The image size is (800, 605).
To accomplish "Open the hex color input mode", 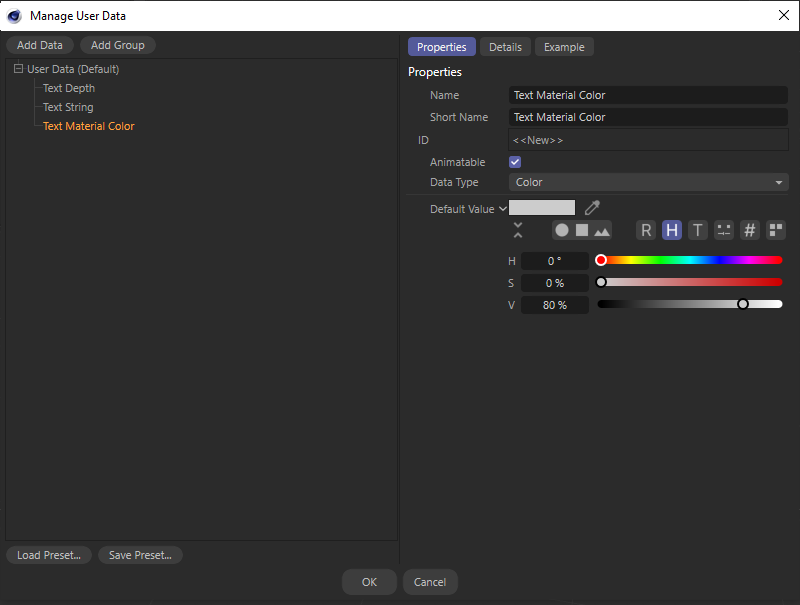I will click(x=749, y=230).
